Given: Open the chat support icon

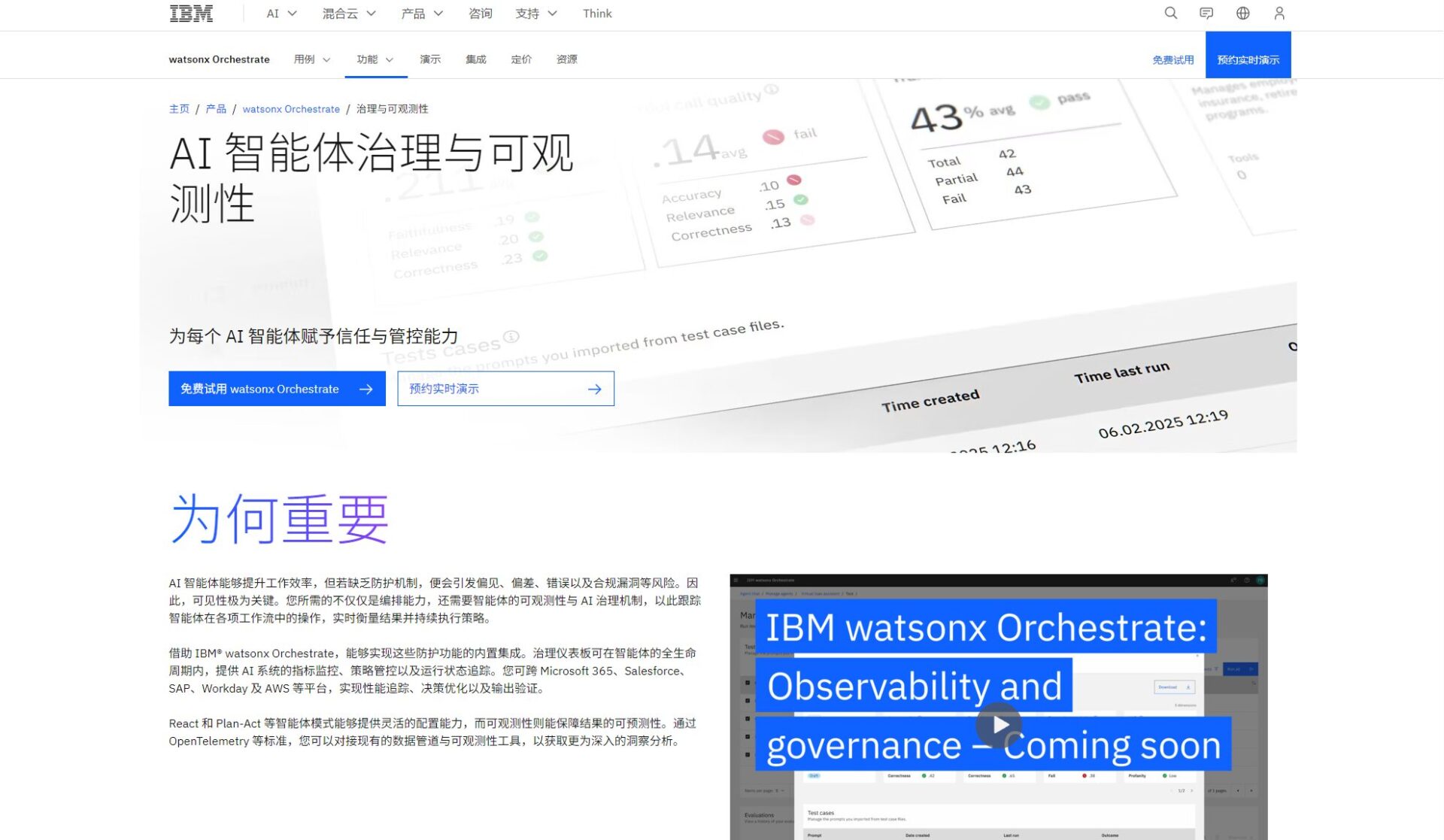Looking at the screenshot, I should point(1206,13).
